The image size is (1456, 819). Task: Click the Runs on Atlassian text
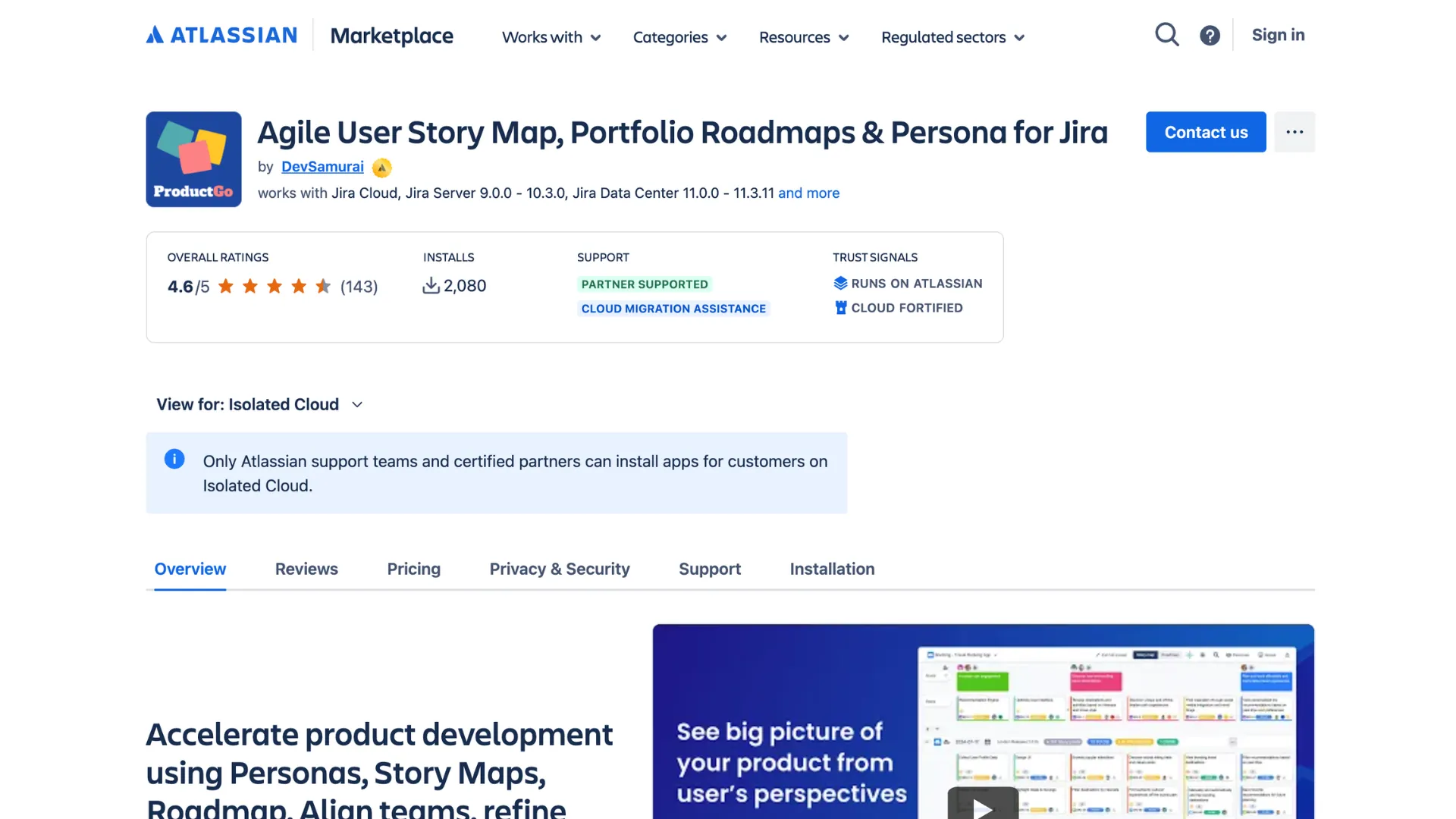tap(917, 284)
